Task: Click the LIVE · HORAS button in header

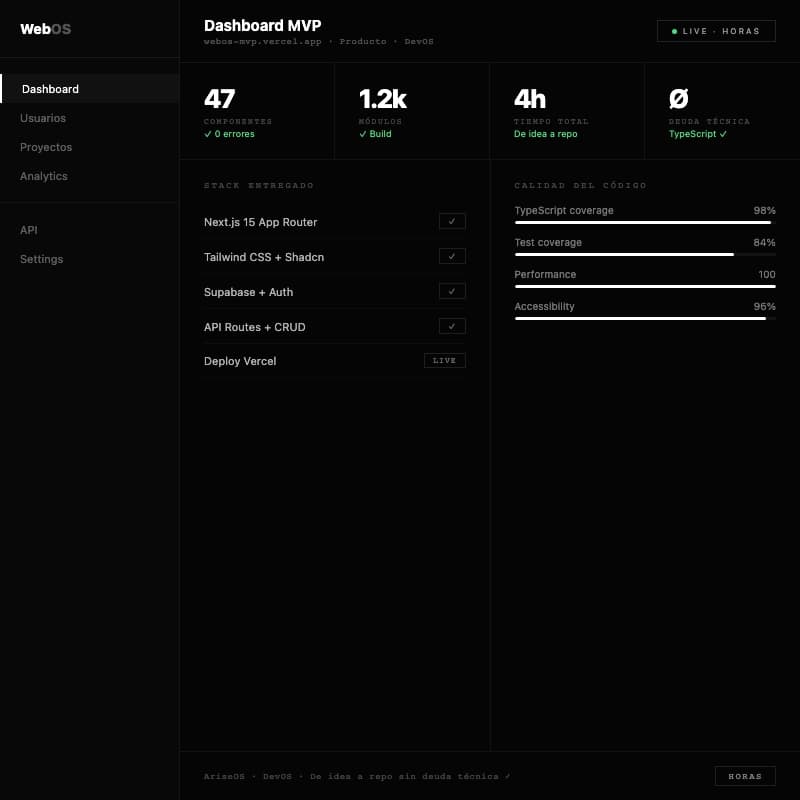Action: [716, 31]
